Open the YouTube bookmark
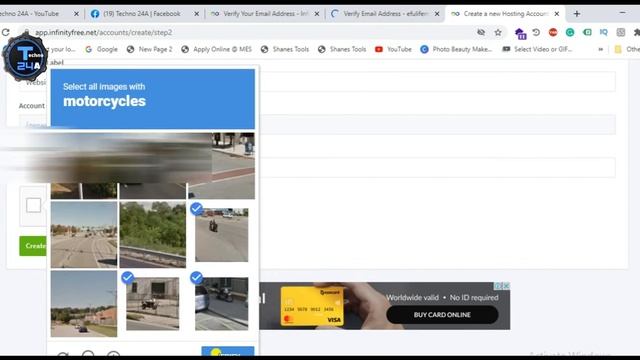The width and height of the screenshot is (640, 360). (x=393, y=49)
